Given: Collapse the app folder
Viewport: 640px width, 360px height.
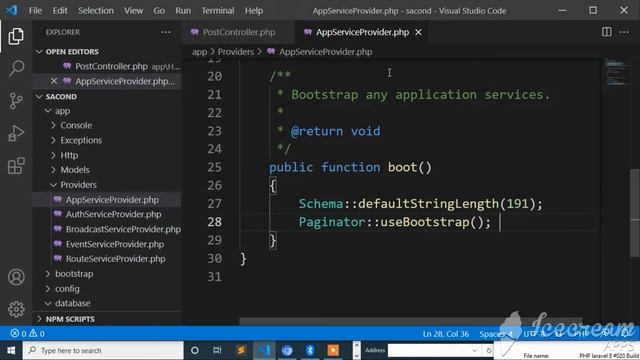Looking at the screenshot, I should click(48, 111).
